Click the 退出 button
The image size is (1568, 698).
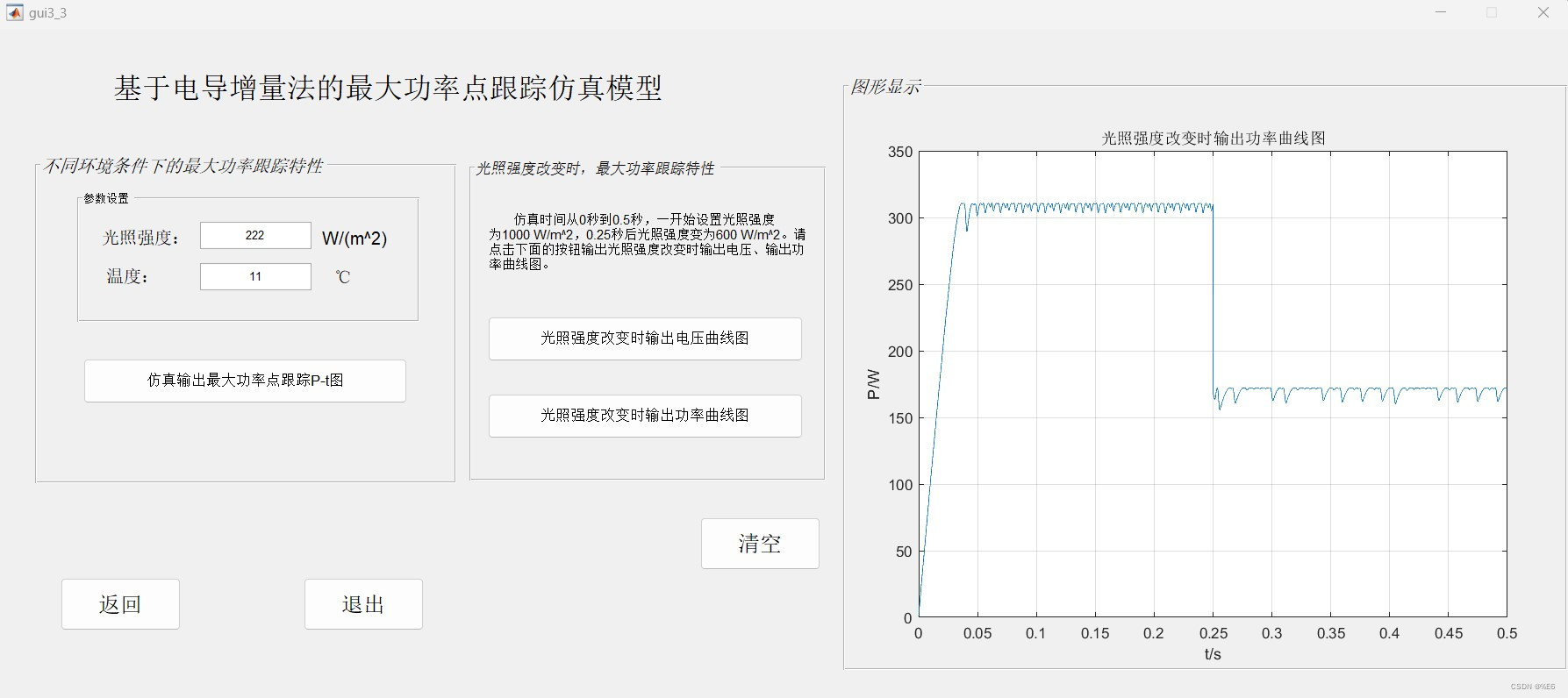coord(363,604)
